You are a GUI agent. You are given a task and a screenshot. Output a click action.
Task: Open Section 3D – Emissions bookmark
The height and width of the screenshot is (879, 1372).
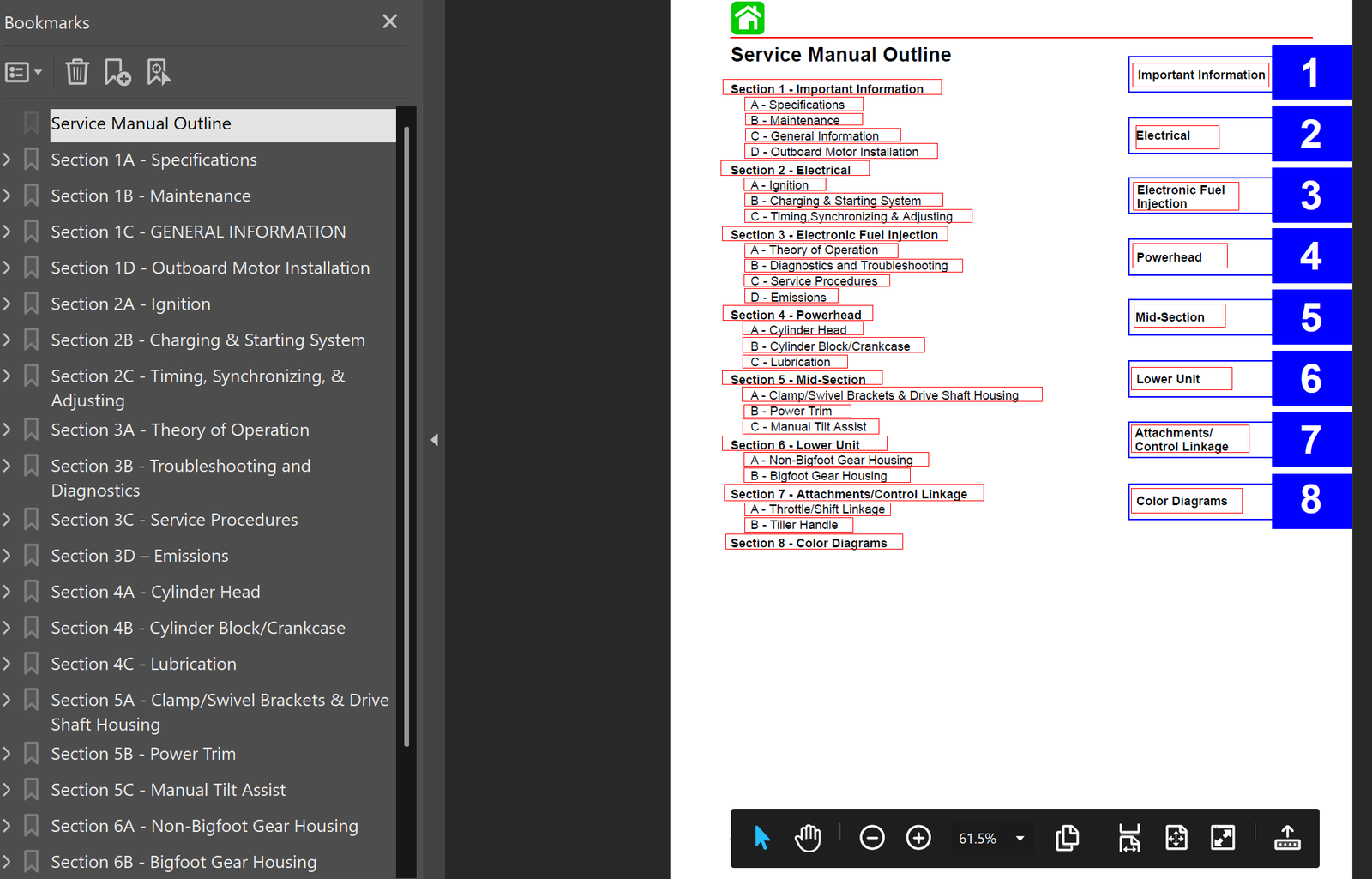pos(140,556)
